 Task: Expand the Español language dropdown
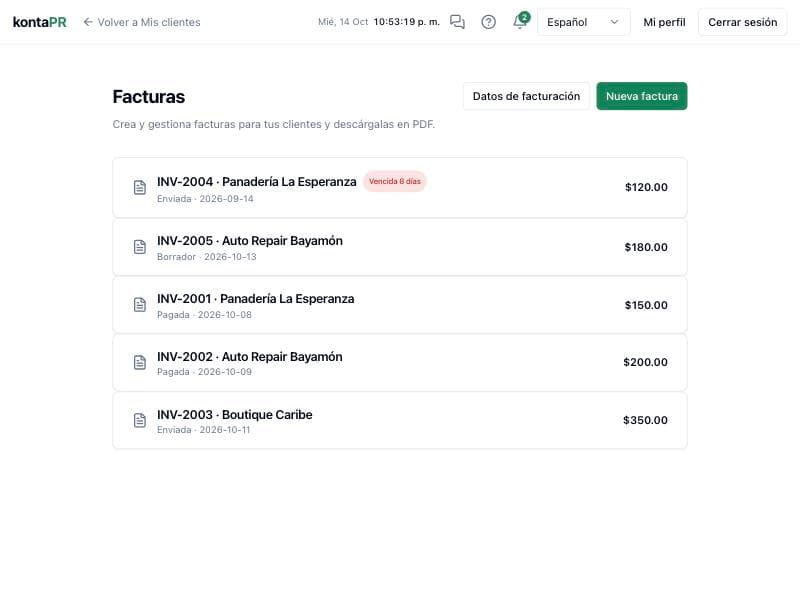(583, 22)
